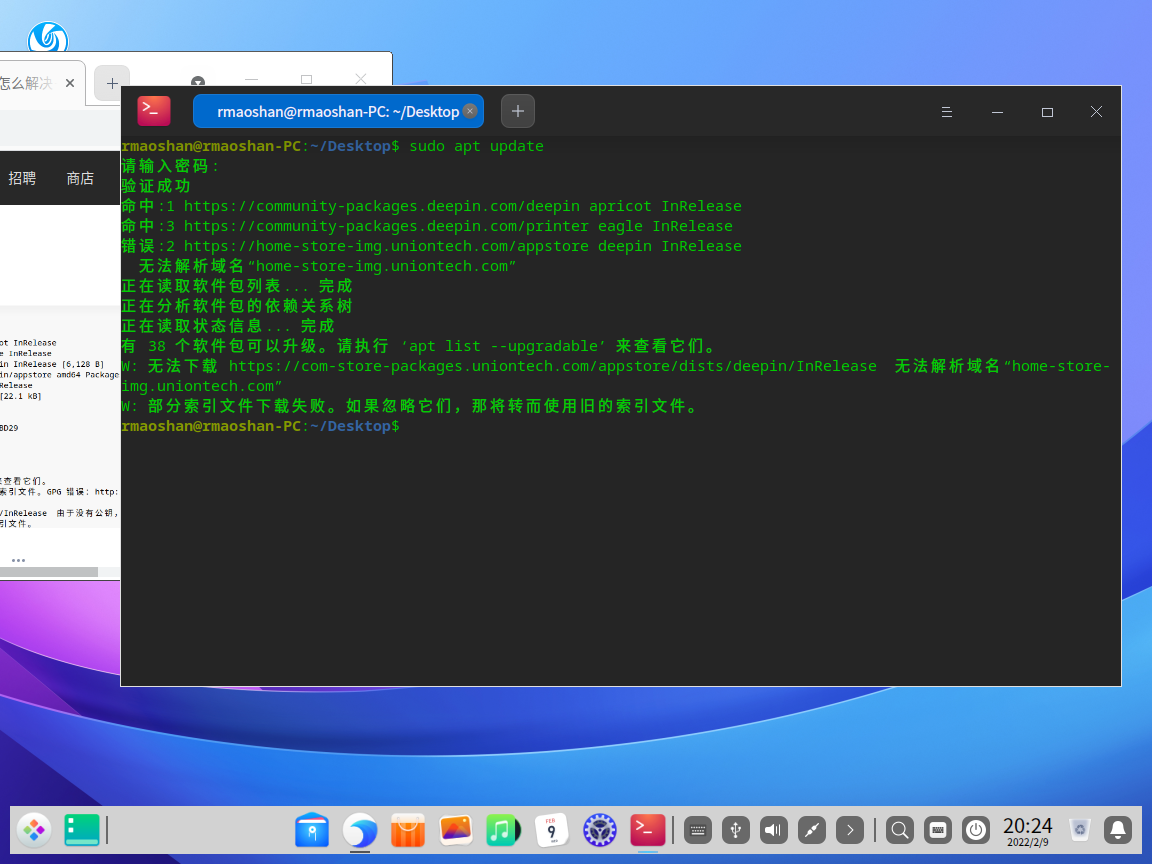1152x864 pixels.
Task: Open the file manager from the dock
Action: (x=312, y=829)
